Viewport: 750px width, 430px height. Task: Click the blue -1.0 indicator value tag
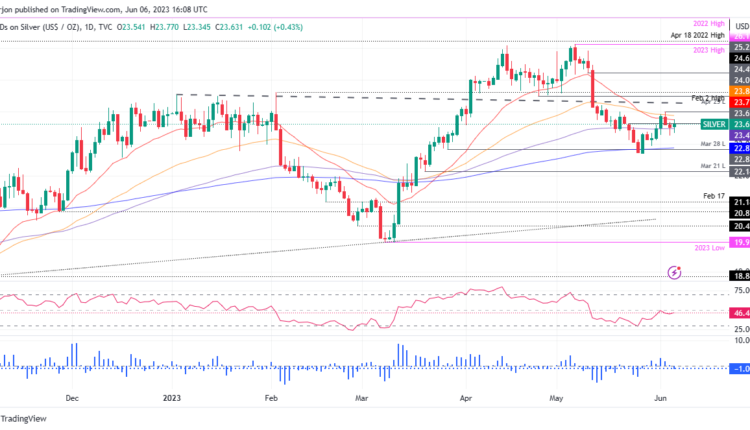click(x=740, y=368)
